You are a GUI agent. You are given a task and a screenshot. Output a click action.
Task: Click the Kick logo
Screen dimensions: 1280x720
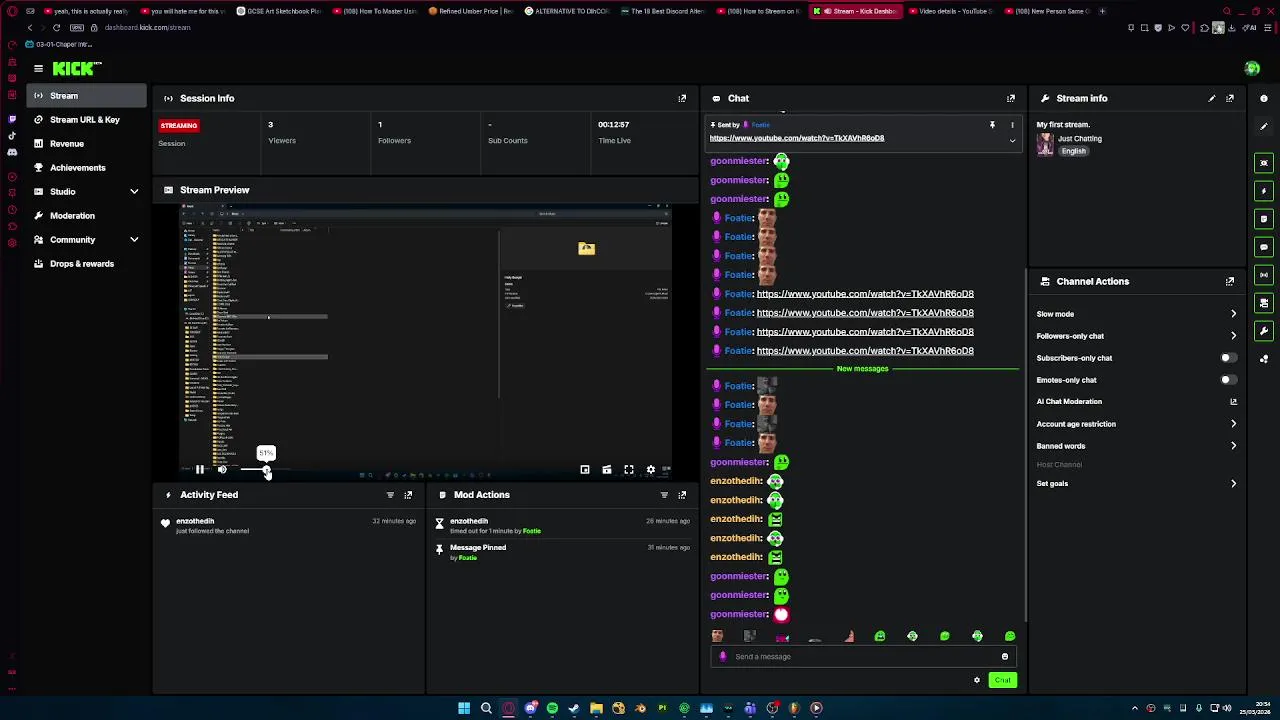tap(77, 68)
